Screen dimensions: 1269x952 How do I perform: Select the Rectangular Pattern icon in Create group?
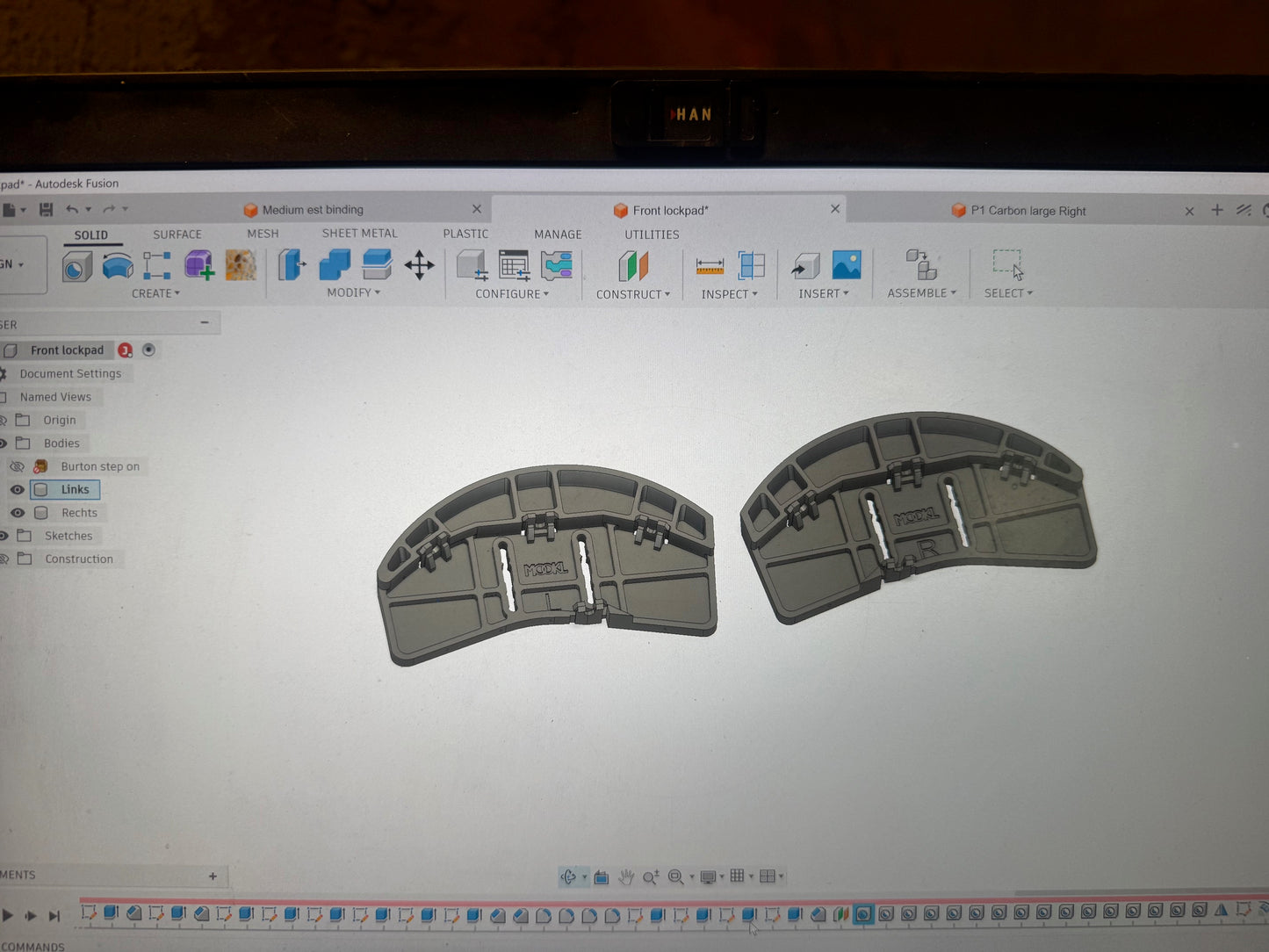point(157,265)
